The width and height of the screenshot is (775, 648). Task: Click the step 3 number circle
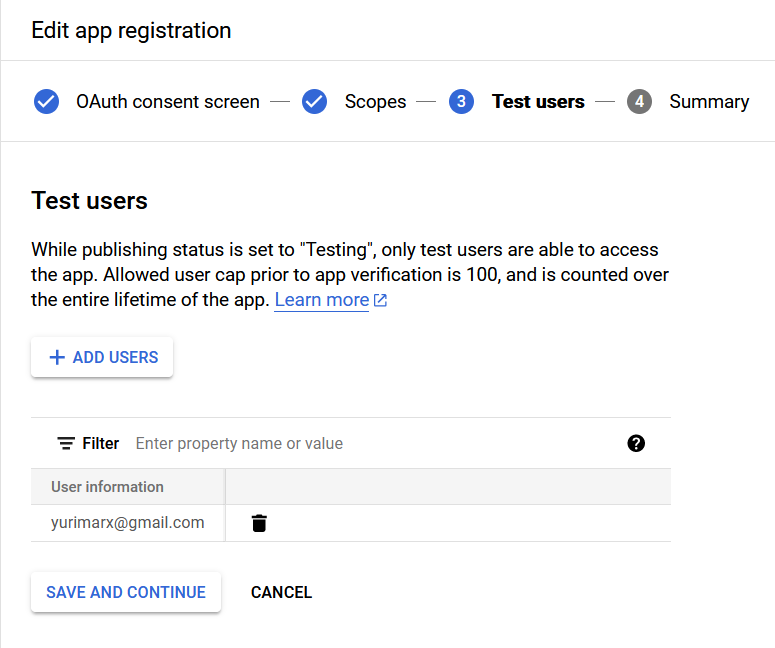(x=461, y=101)
